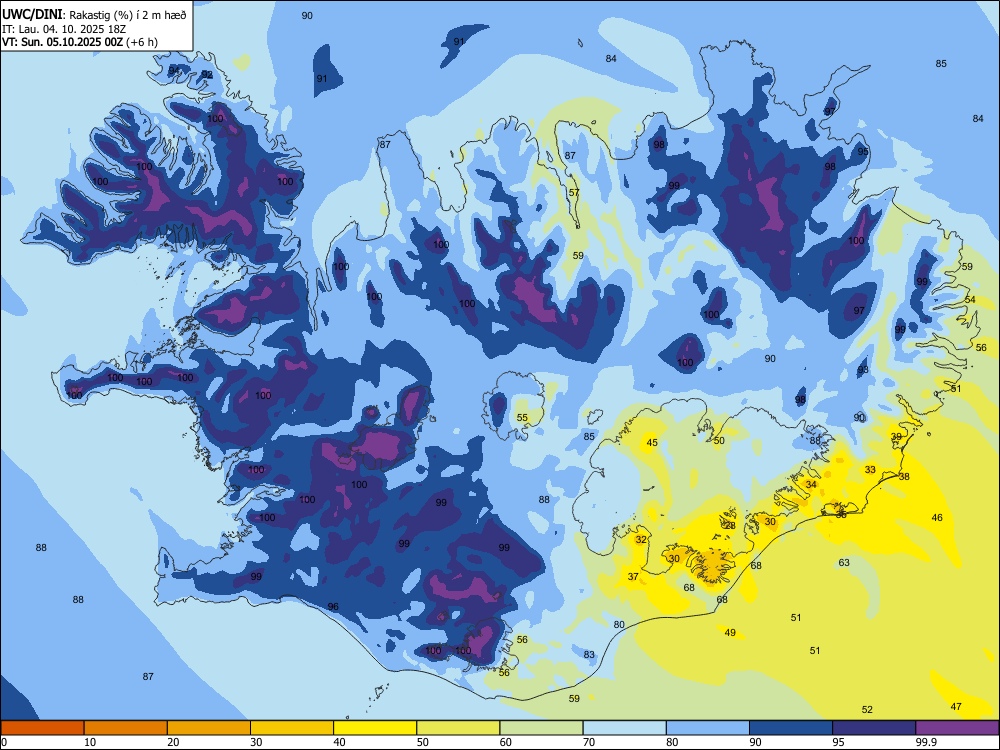The width and height of the screenshot is (1000, 750).
Task: Select the dark blue 90–95 legend swatch
Action: (x=791, y=728)
